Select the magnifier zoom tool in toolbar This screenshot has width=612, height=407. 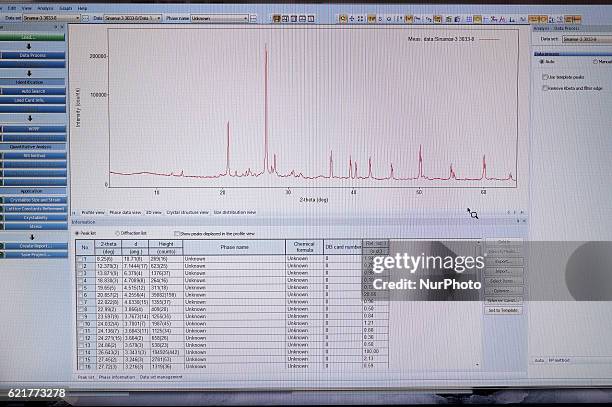[x=343, y=18]
